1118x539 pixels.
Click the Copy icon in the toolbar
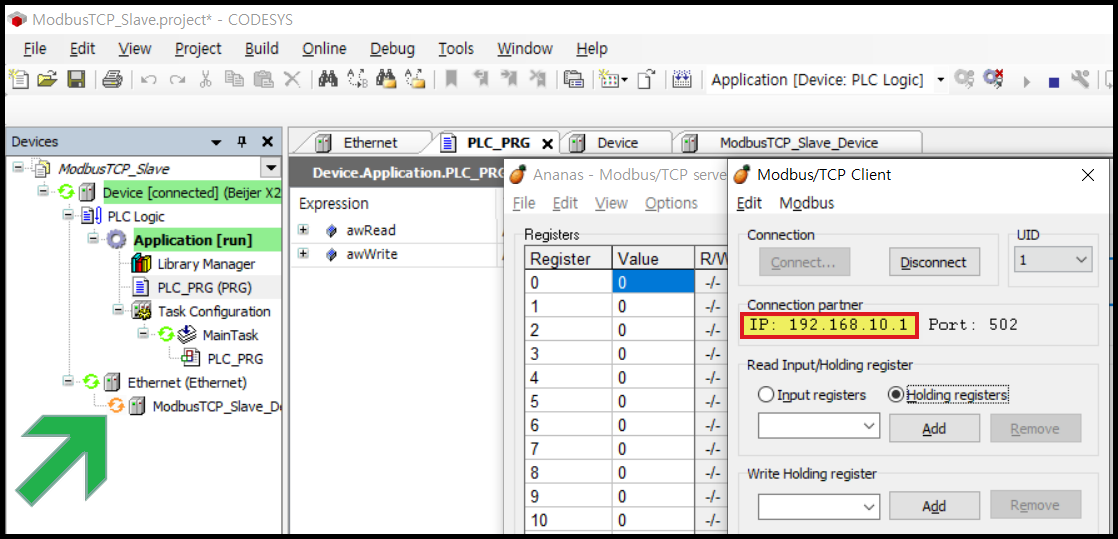click(234, 79)
